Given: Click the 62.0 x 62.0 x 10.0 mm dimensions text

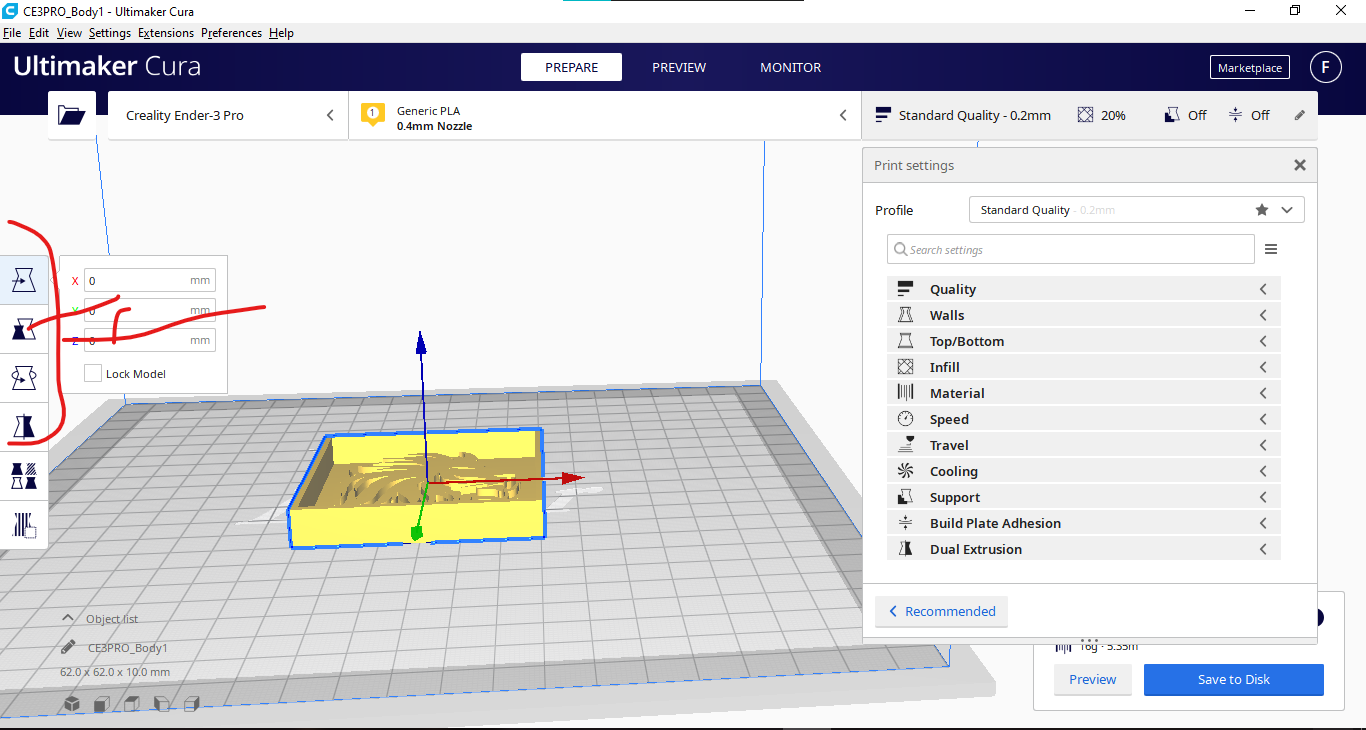Looking at the screenshot, I should tap(115, 672).
